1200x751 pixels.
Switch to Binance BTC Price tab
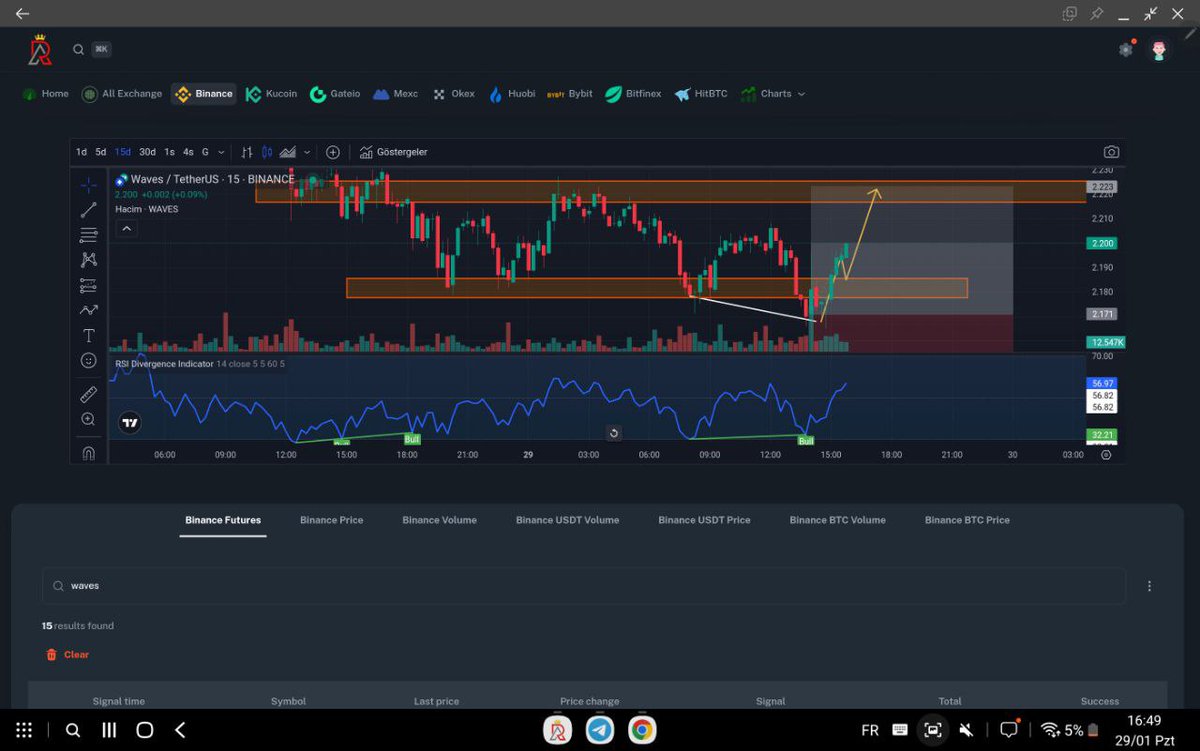(967, 520)
